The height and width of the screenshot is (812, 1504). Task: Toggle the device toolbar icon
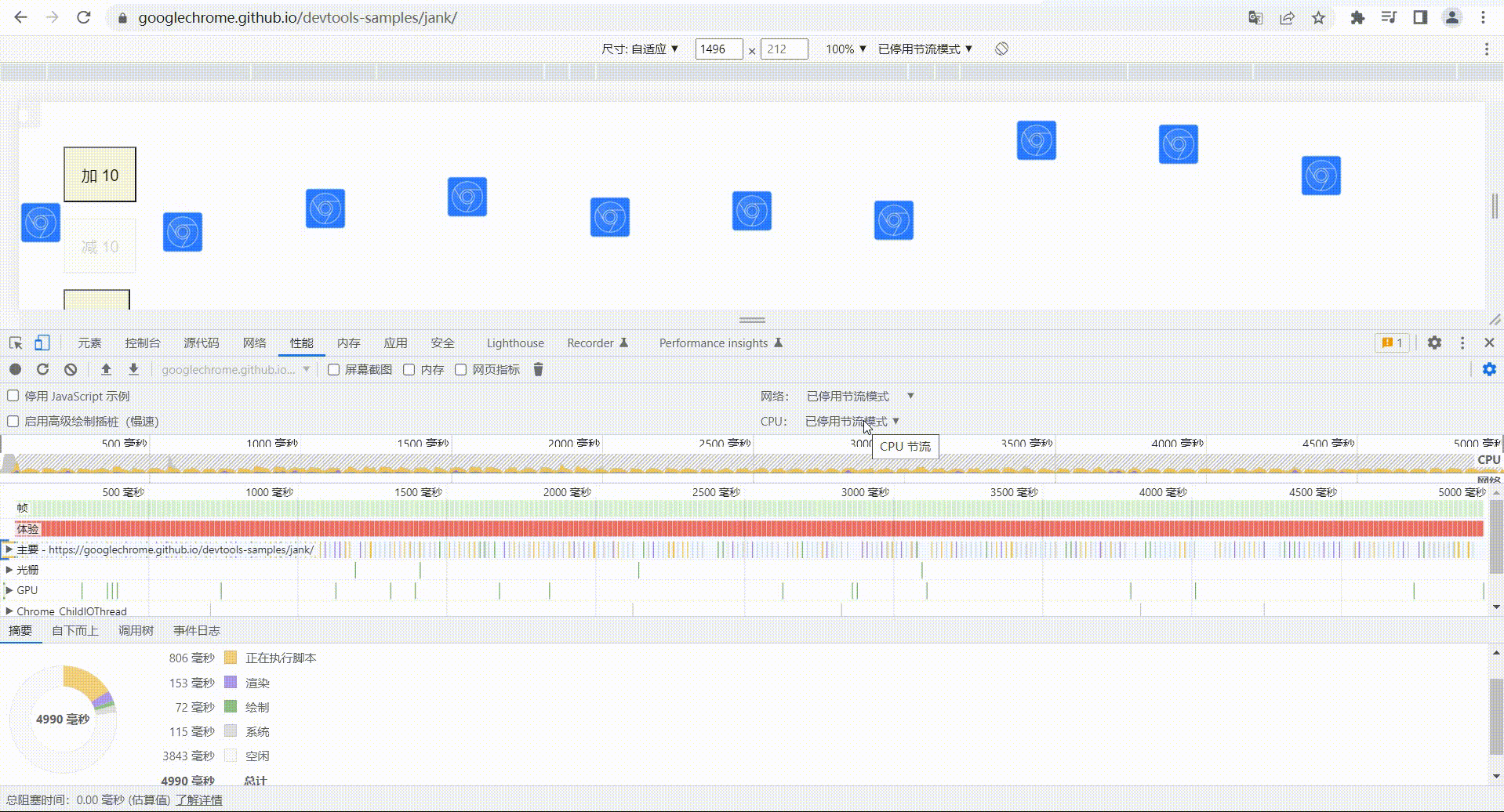pos(42,343)
